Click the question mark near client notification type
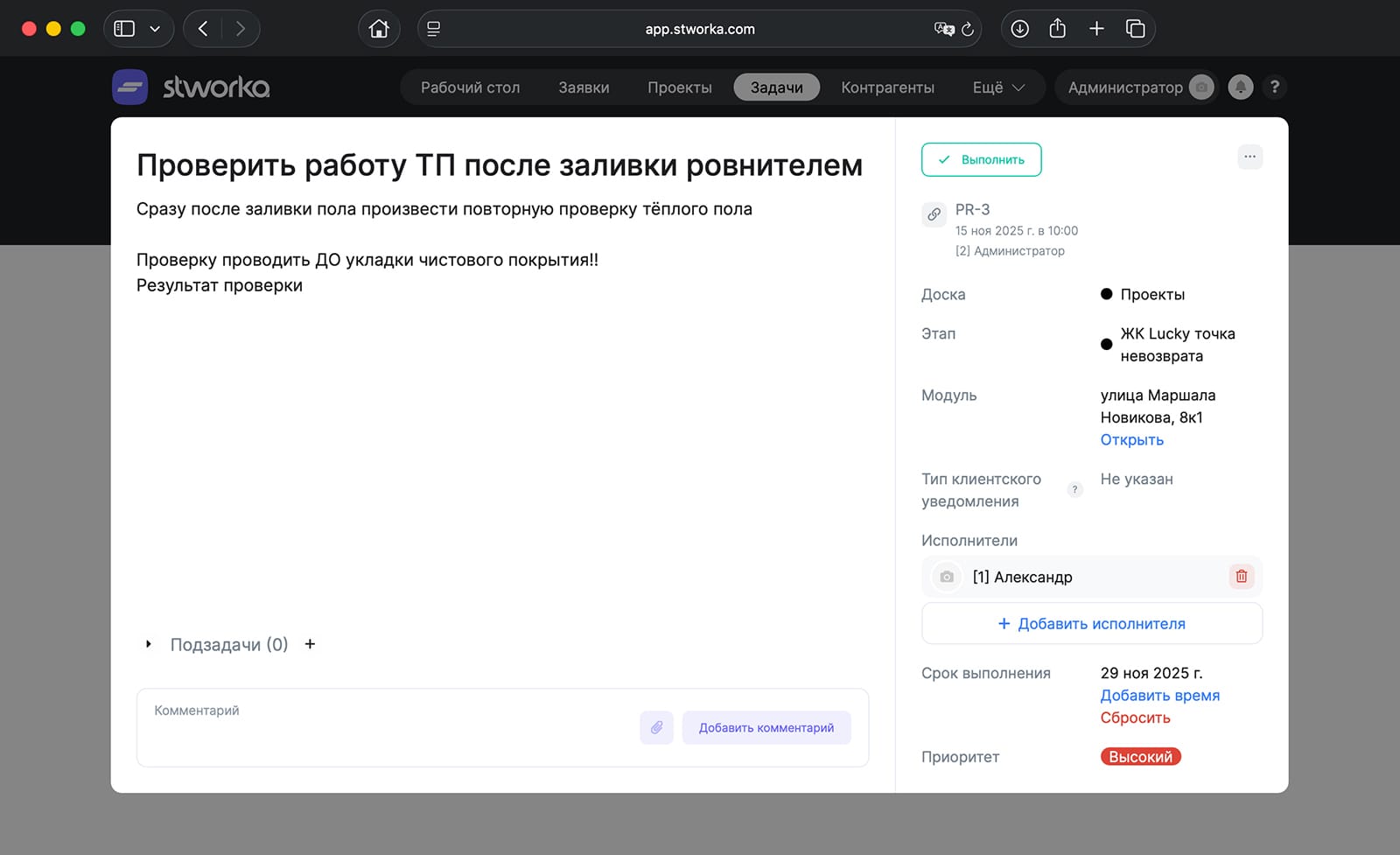This screenshot has width=1400, height=855. pyautogui.click(x=1074, y=489)
